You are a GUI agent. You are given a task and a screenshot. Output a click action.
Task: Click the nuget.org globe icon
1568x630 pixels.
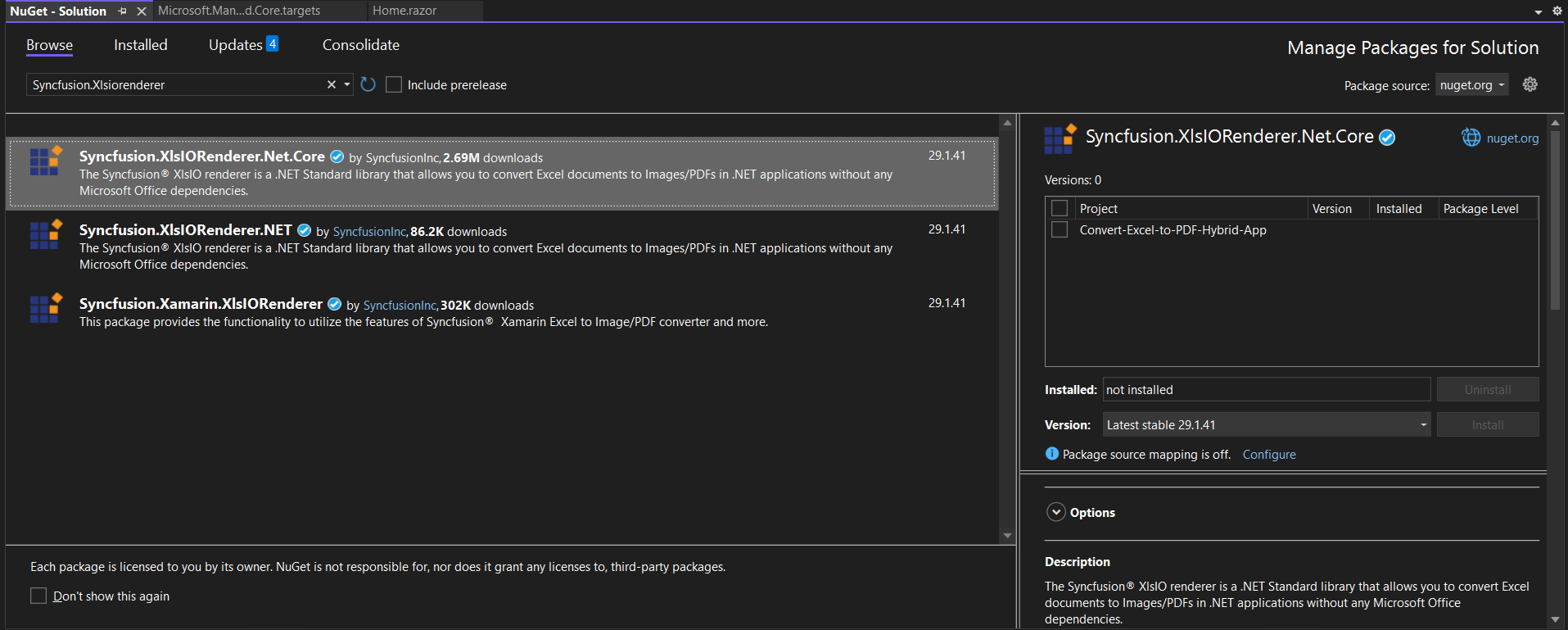pyautogui.click(x=1471, y=138)
